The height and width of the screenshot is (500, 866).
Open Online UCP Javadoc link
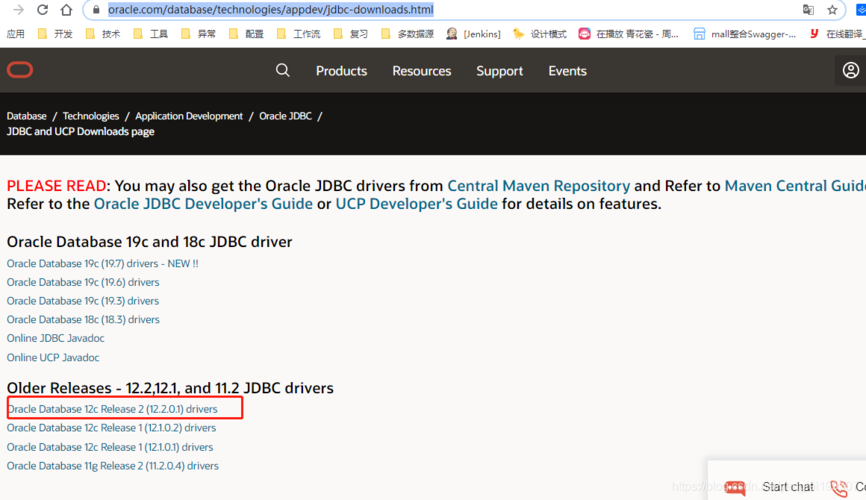point(53,357)
